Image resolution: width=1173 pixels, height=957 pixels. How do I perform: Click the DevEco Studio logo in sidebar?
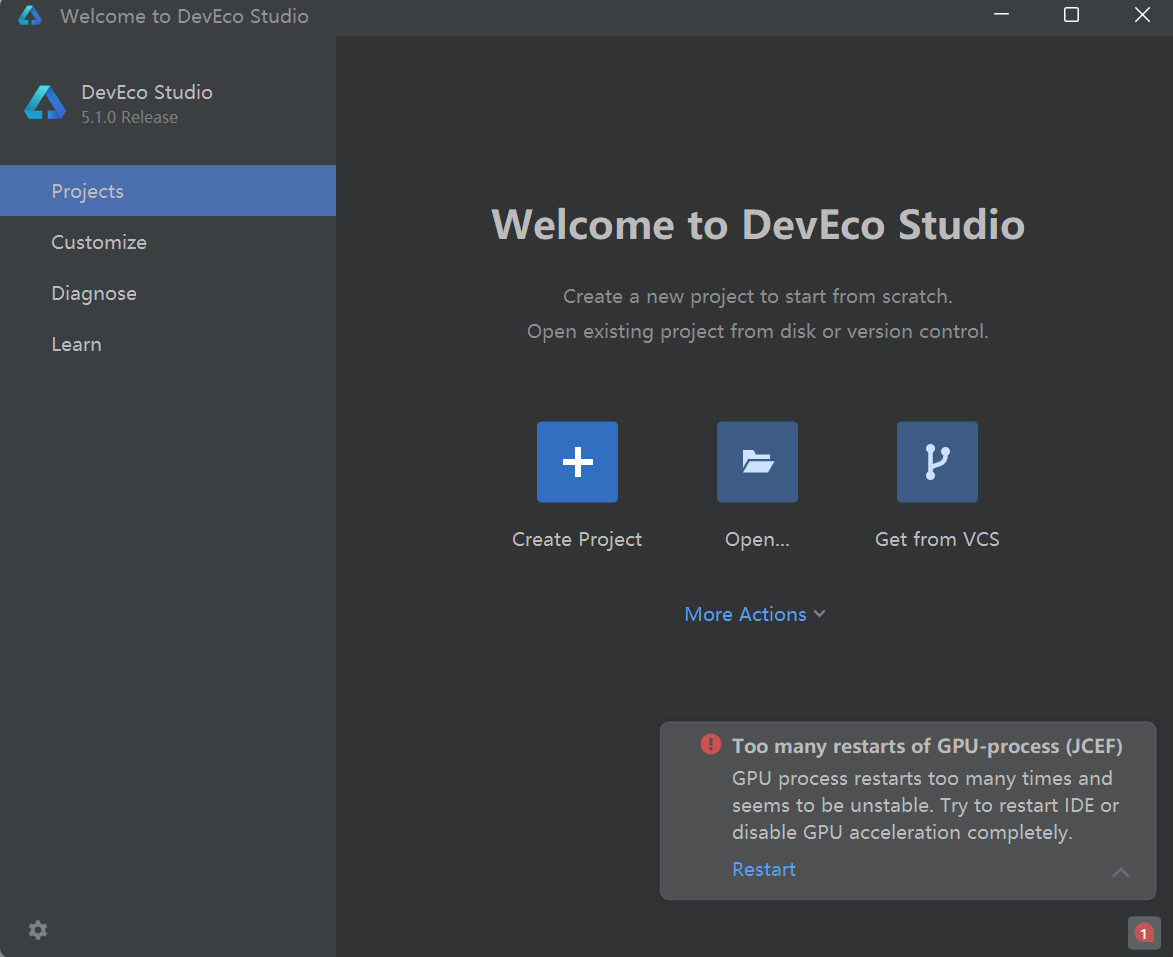pyautogui.click(x=45, y=103)
